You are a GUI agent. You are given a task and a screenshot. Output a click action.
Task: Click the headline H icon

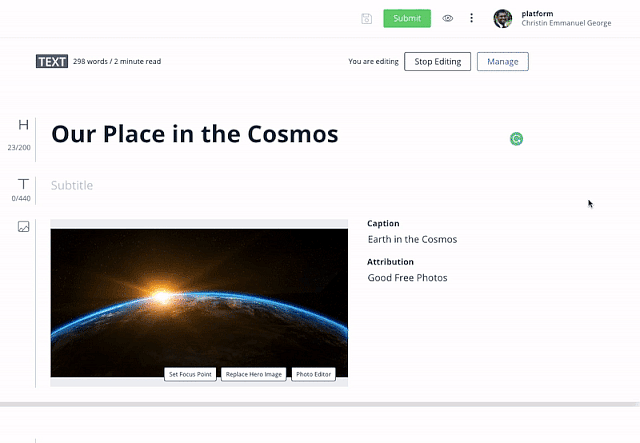click(23, 125)
